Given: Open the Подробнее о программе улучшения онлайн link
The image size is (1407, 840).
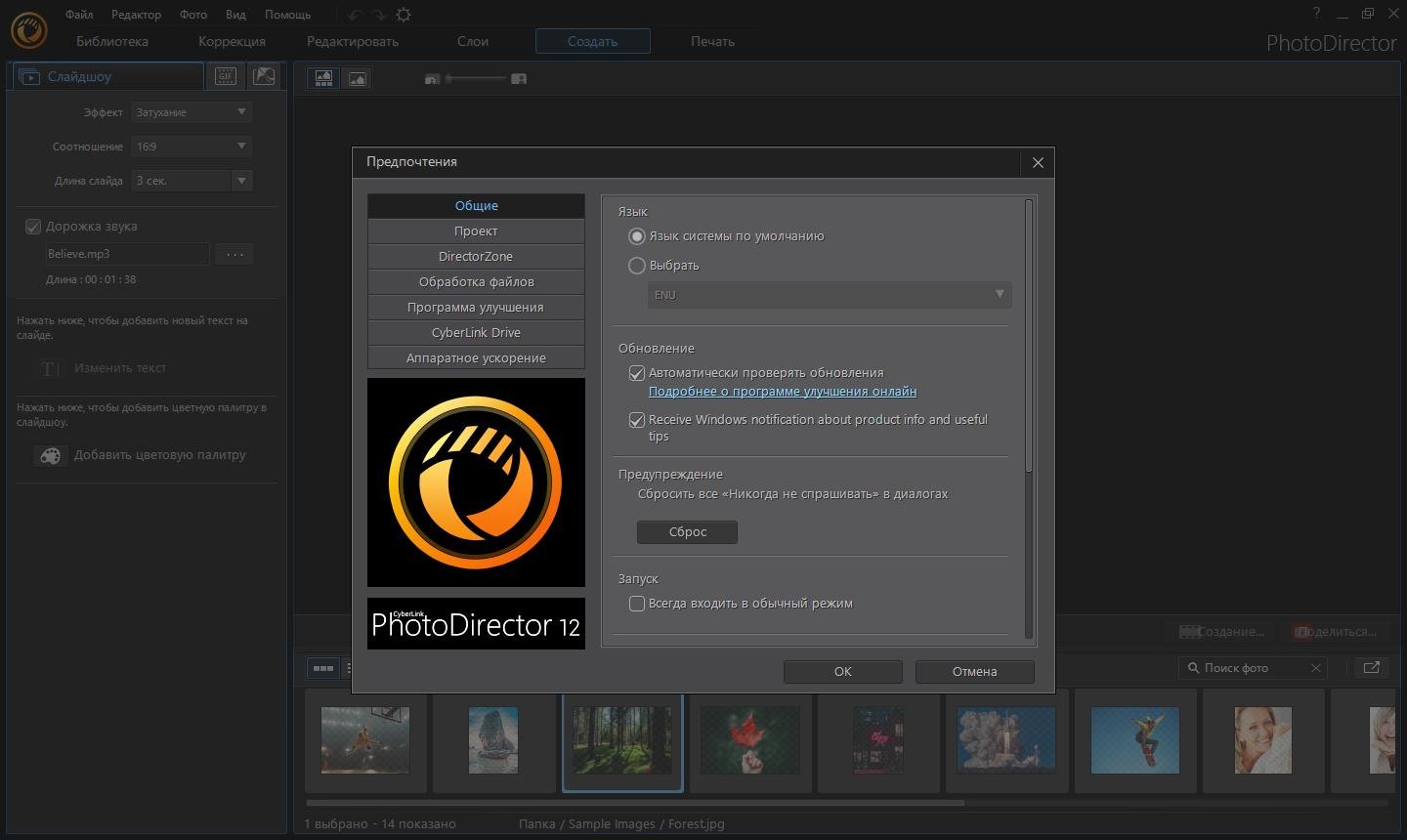Looking at the screenshot, I should 782,392.
